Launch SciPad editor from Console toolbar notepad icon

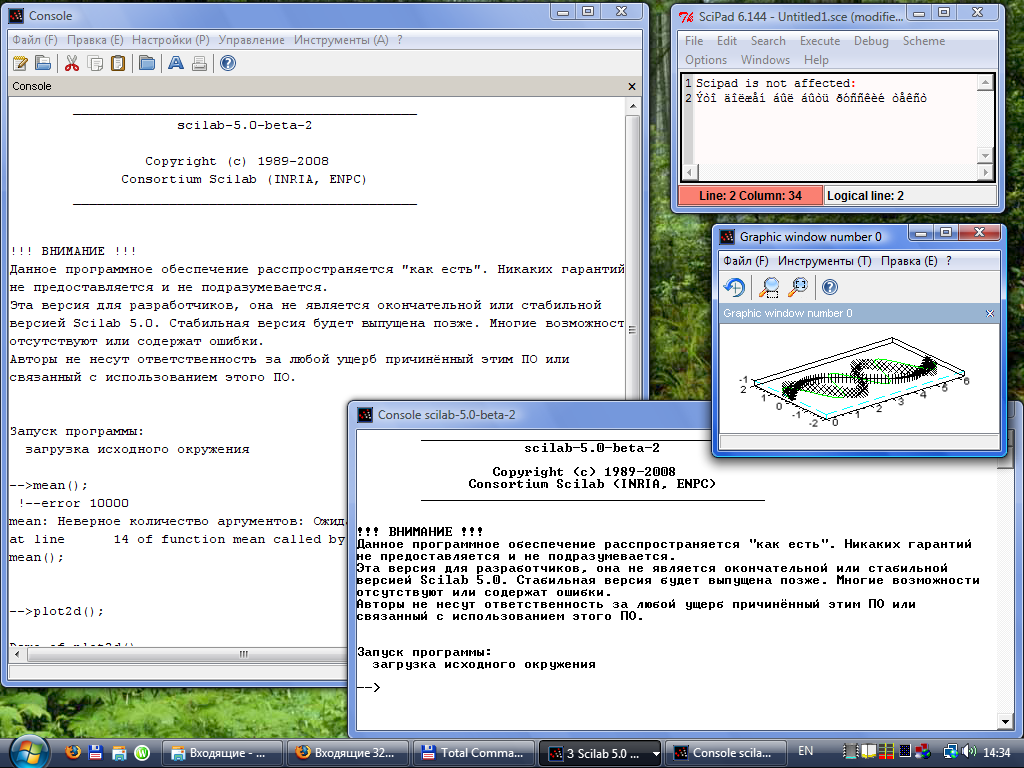[20, 63]
